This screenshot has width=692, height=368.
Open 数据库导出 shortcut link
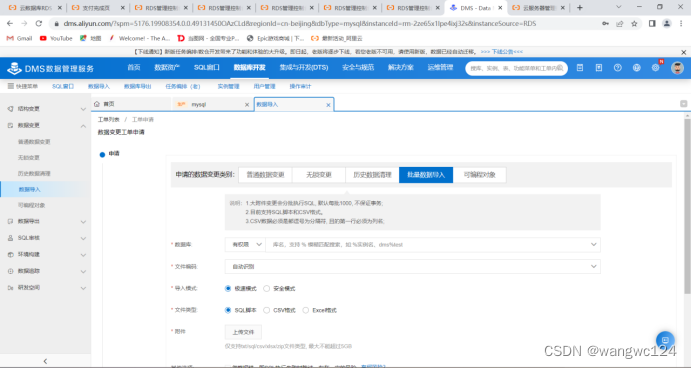(x=137, y=86)
